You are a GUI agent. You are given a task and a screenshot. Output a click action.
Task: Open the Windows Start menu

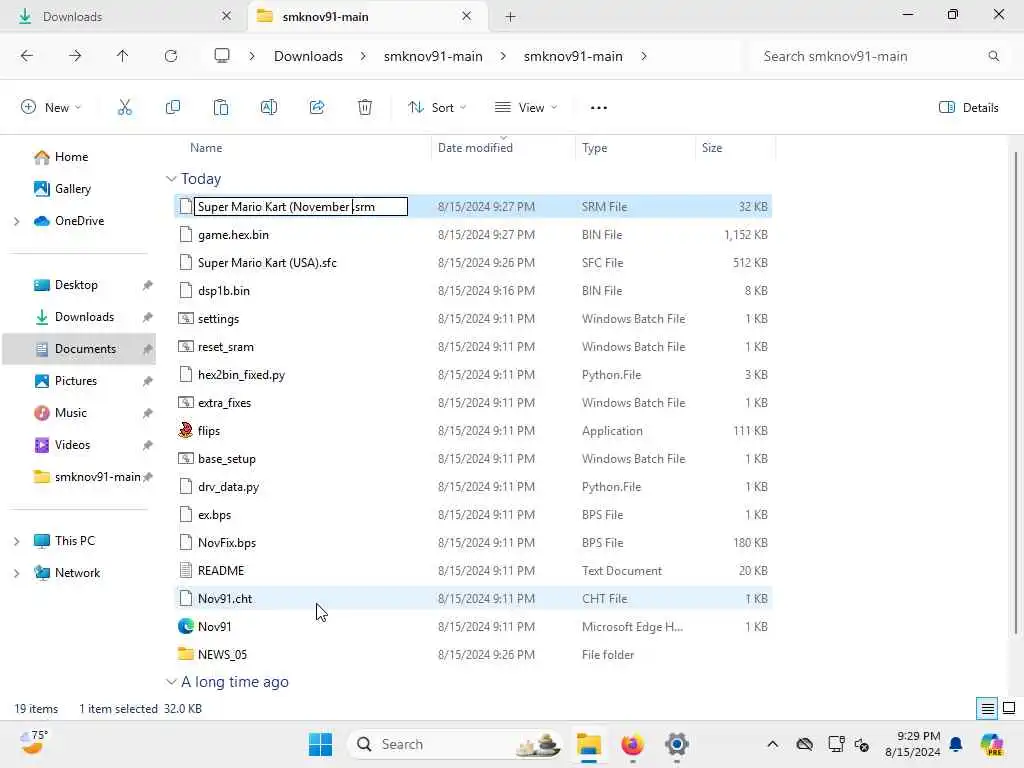tap(320, 744)
